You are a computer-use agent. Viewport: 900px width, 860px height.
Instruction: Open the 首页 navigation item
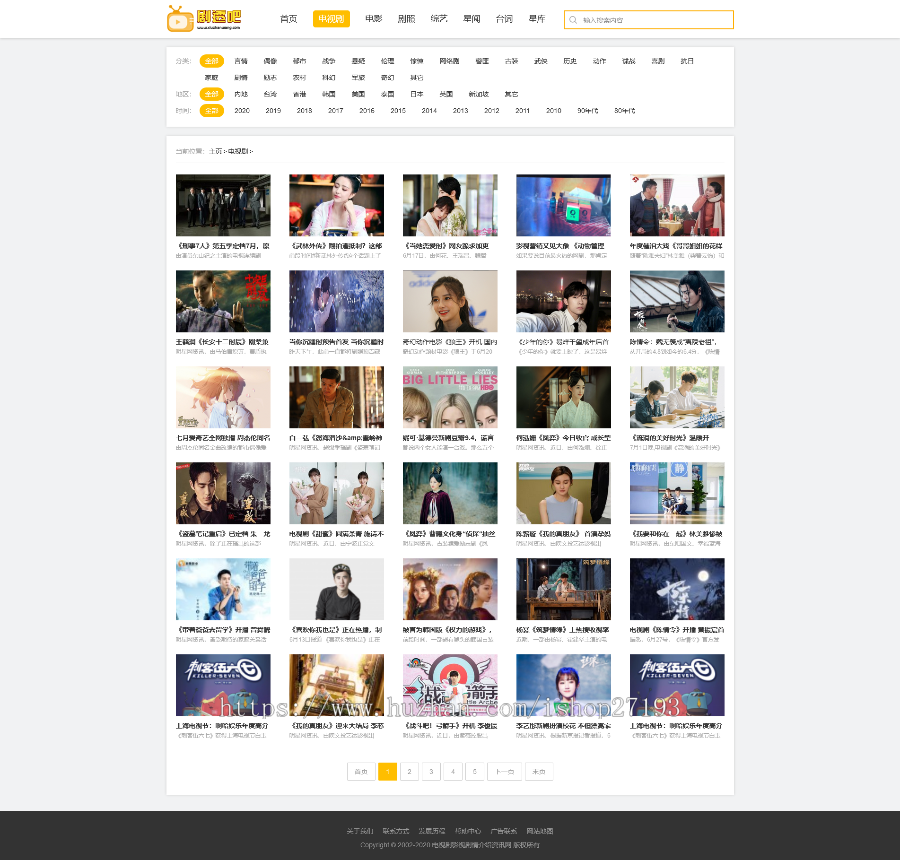288,19
